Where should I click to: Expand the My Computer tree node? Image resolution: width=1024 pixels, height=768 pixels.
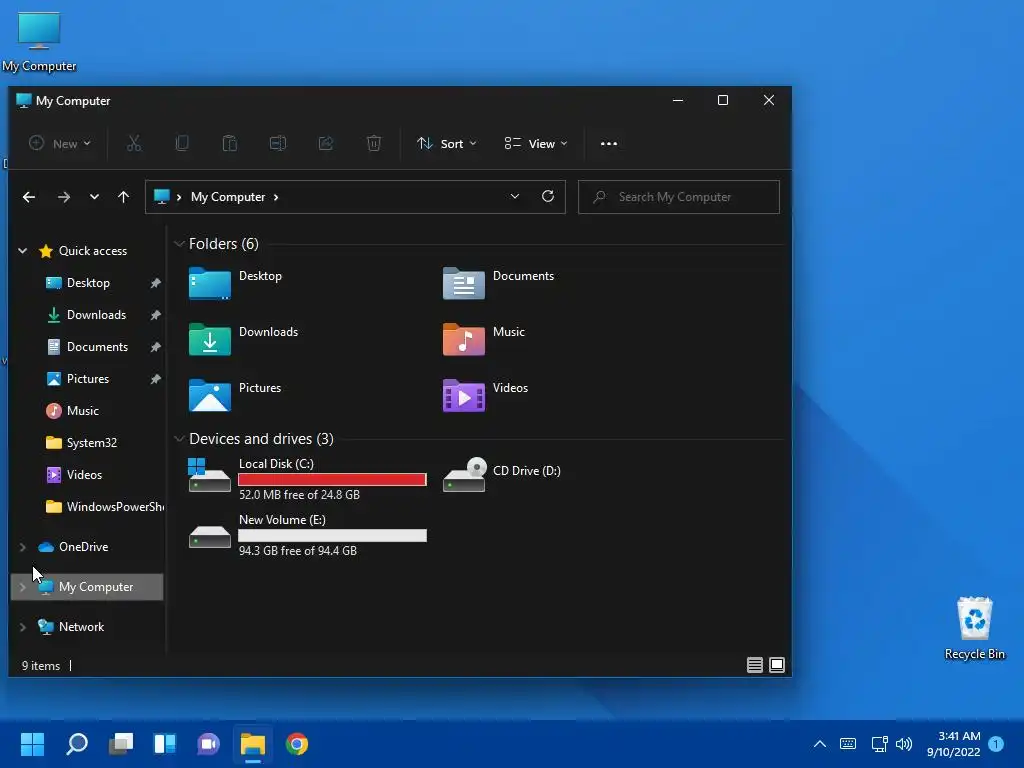click(x=22, y=586)
